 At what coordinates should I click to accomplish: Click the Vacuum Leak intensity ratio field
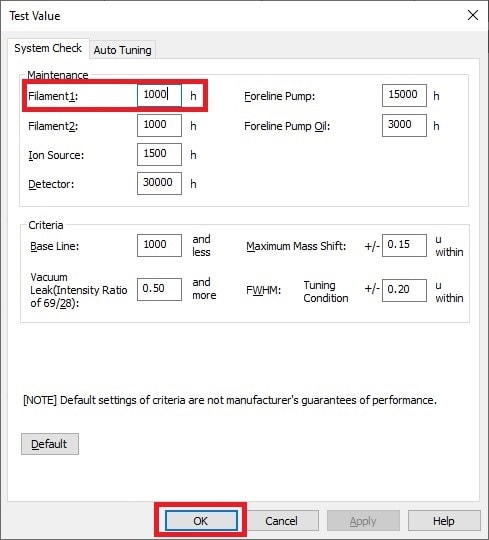tap(159, 289)
